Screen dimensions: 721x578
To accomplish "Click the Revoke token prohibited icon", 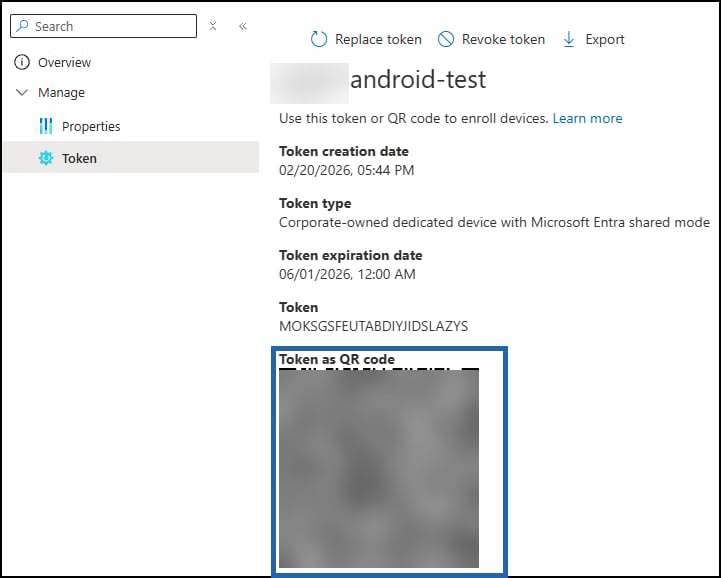I will click(x=446, y=40).
